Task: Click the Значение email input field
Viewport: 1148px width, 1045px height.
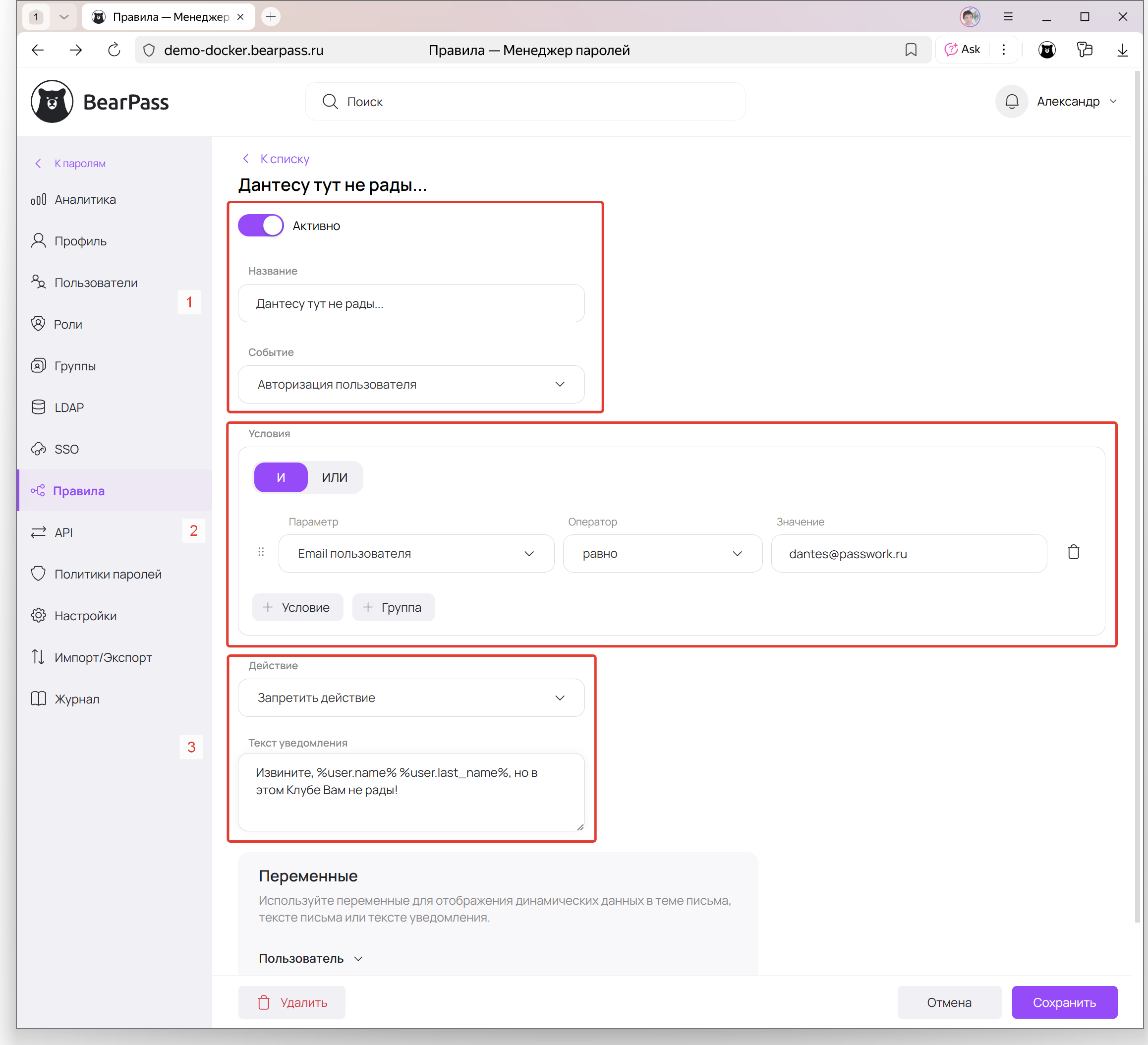Action: click(908, 554)
